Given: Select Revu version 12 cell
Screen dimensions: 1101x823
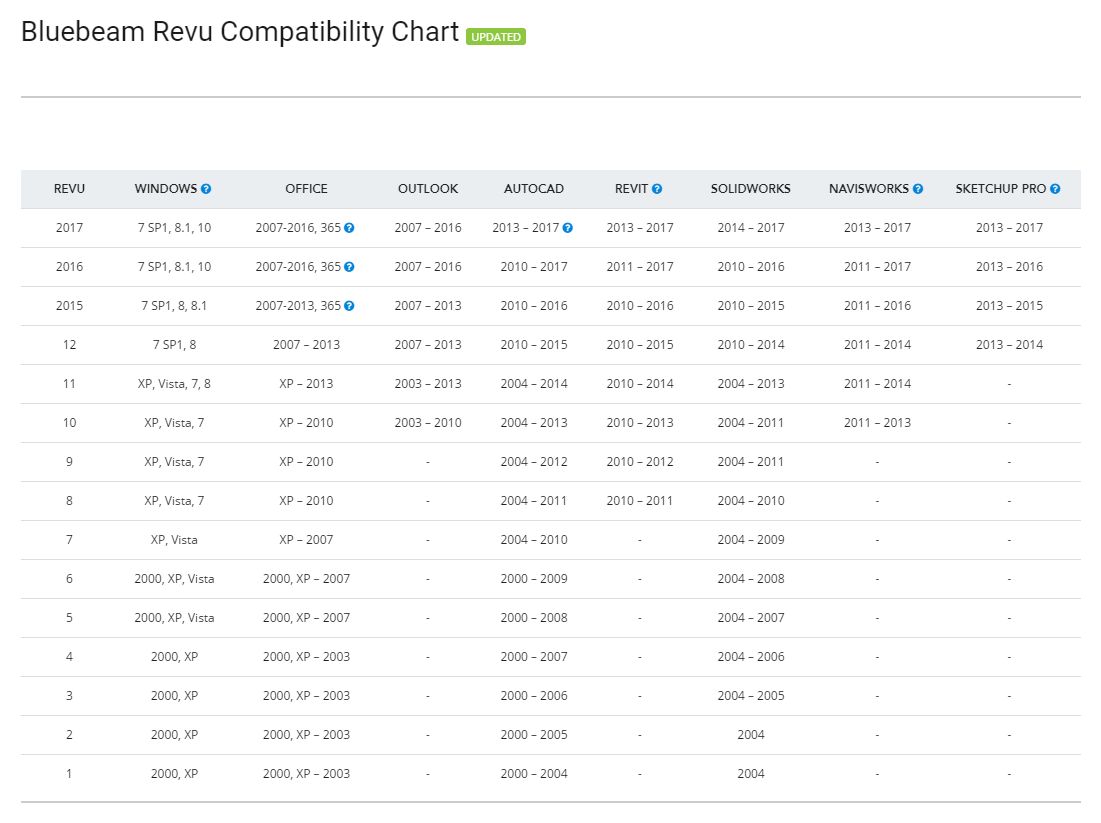Looking at the screenshot, I should pos(69,345).
